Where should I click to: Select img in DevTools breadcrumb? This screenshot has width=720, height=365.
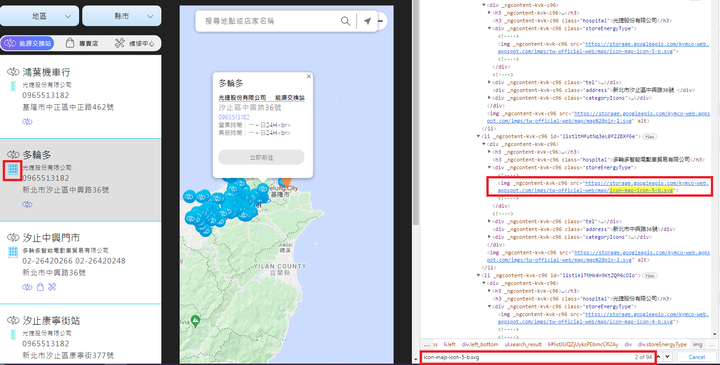[698, 344]
